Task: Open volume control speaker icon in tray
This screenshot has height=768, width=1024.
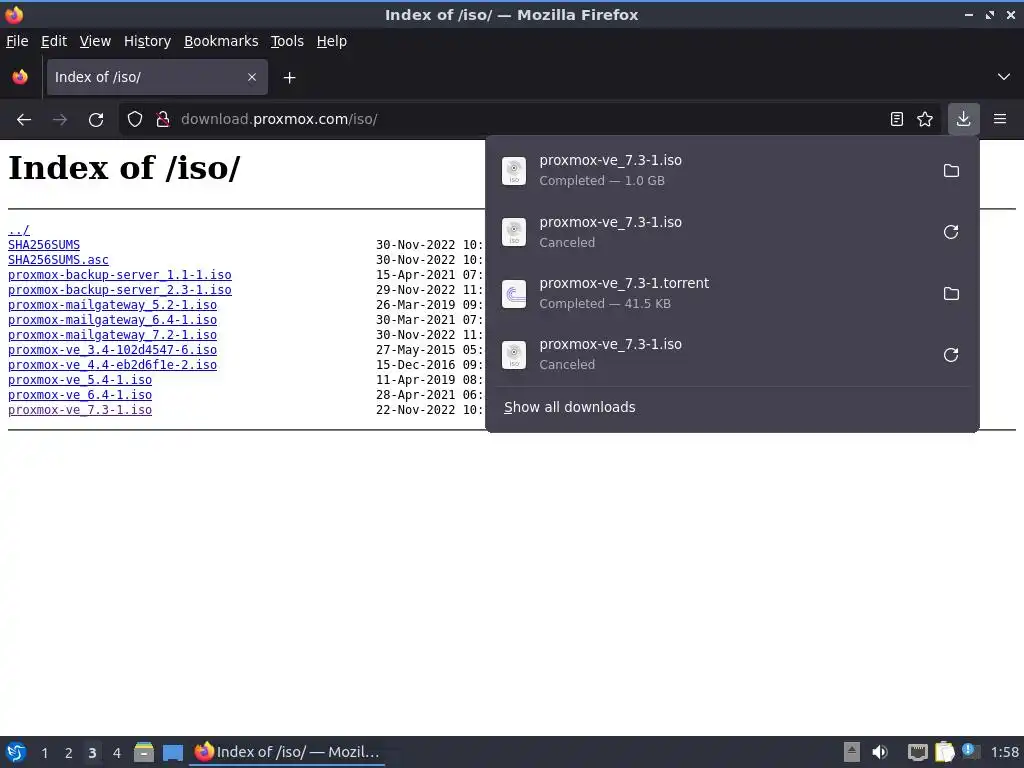Action: pos(880,752)
